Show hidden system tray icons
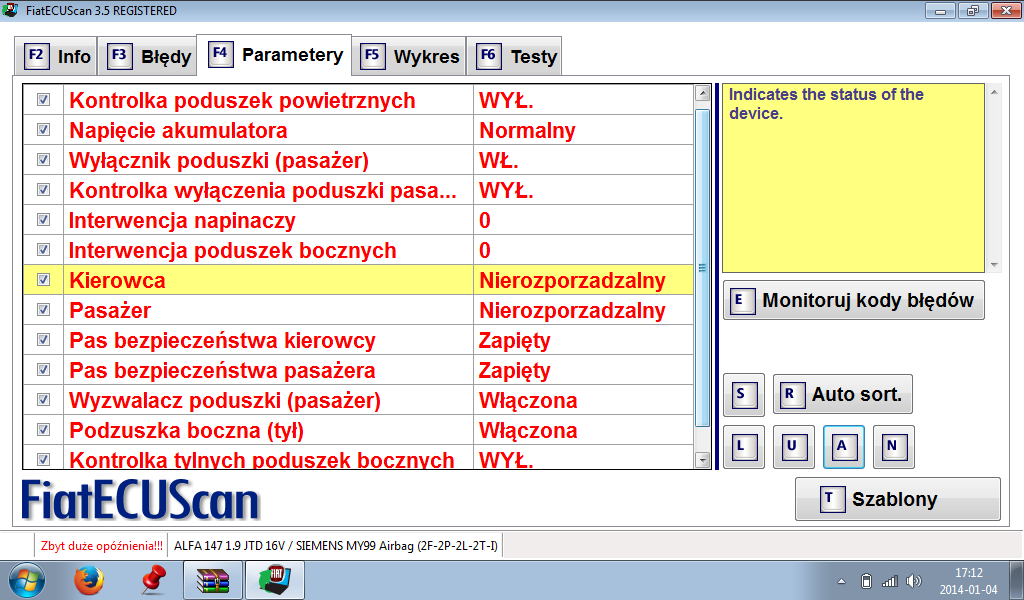 click(x=841, y=581)
